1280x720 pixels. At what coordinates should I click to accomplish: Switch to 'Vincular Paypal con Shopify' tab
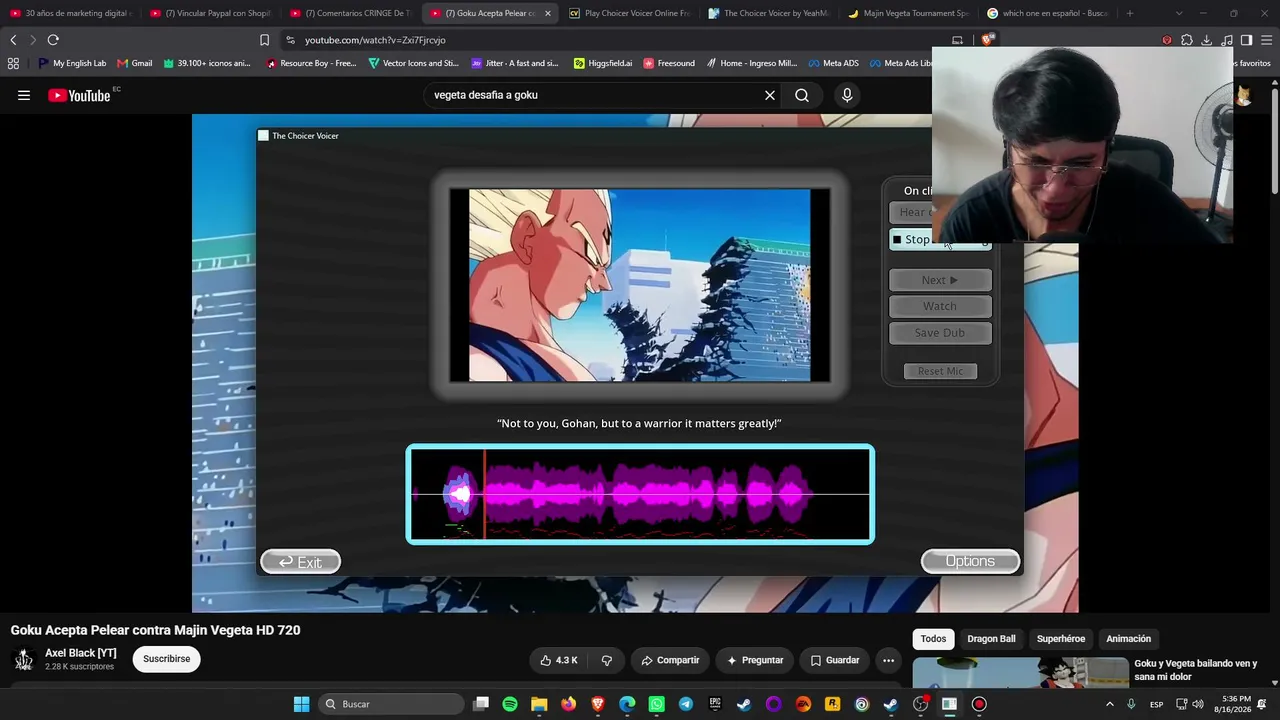click(210, 13)
